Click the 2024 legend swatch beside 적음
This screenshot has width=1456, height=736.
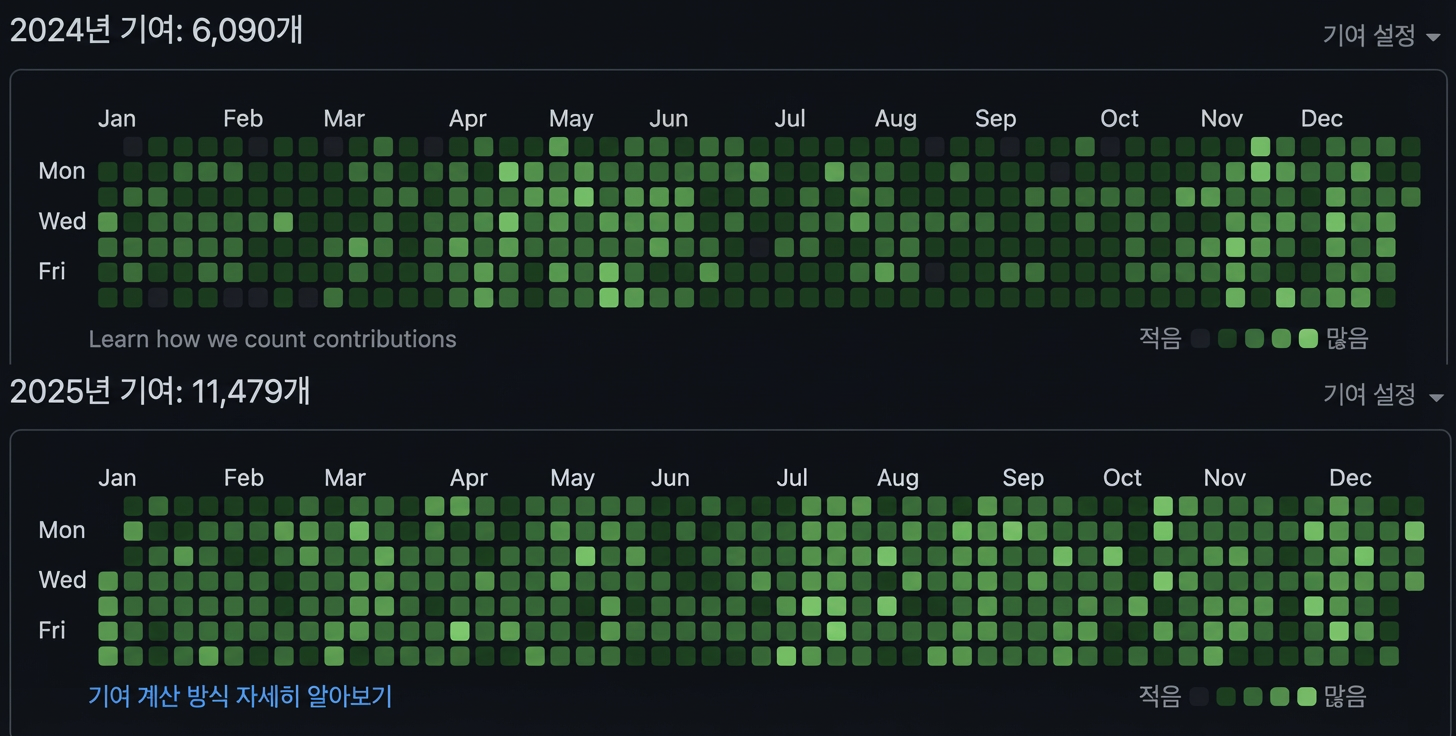(1200, 339)
